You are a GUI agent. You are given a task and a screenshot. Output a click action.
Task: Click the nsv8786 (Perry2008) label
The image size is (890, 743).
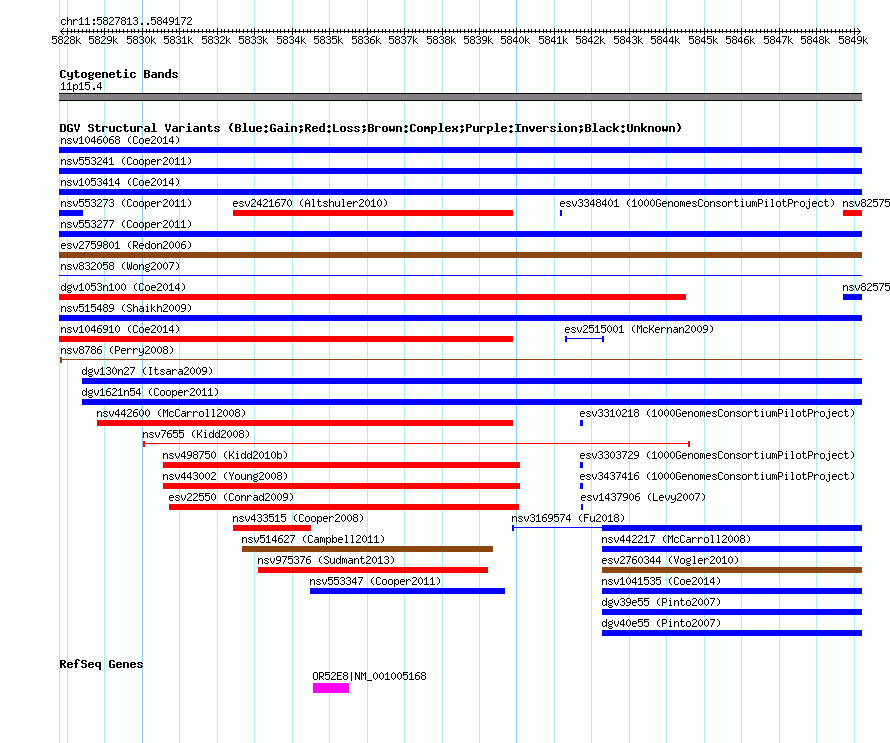click(x=117, y=350)
